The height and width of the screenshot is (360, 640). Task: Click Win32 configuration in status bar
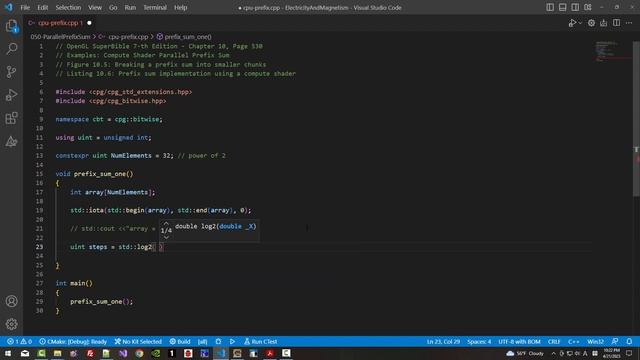tap(595, 341)
